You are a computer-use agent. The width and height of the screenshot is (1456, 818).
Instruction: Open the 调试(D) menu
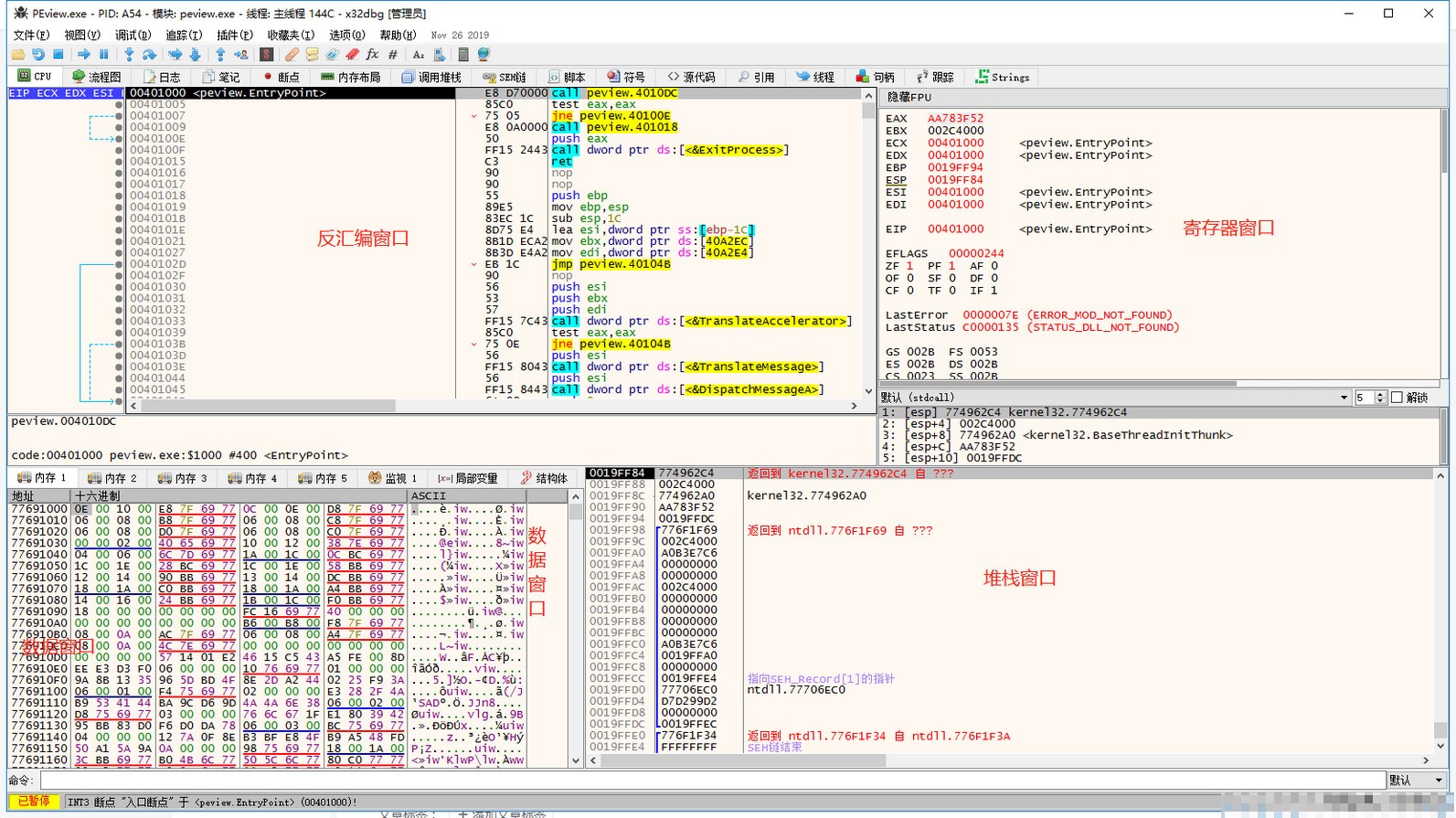tap(133, 35)
